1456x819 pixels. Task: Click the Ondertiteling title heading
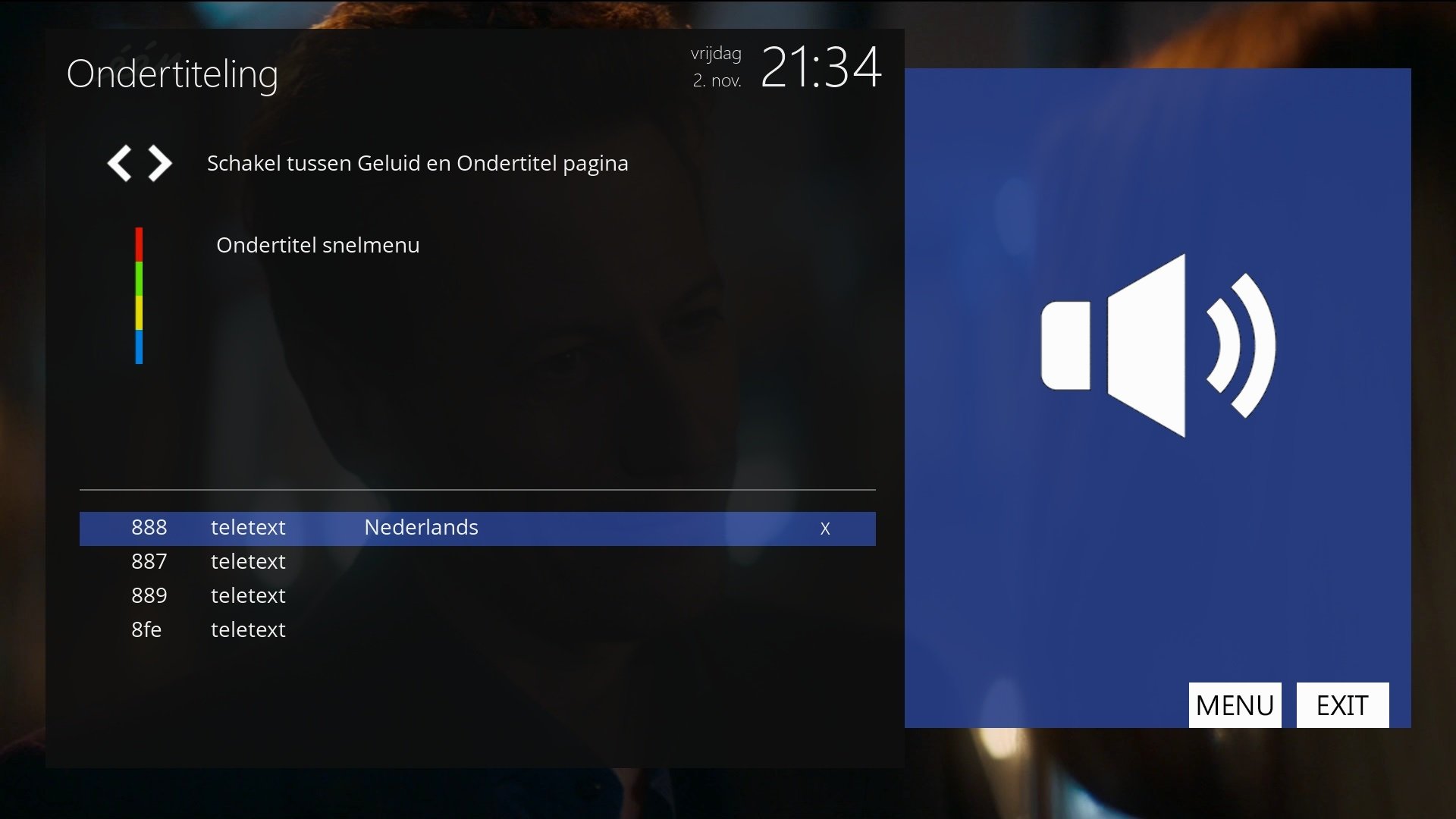(x=172, y=74)
